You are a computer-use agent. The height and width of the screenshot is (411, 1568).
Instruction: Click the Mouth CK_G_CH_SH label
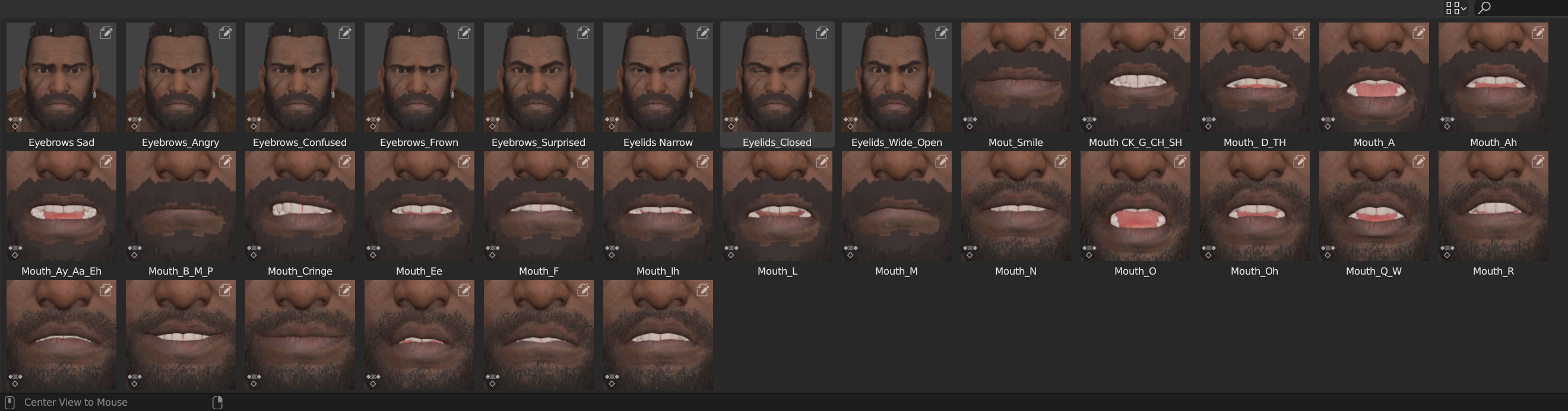click(1135, 142)
